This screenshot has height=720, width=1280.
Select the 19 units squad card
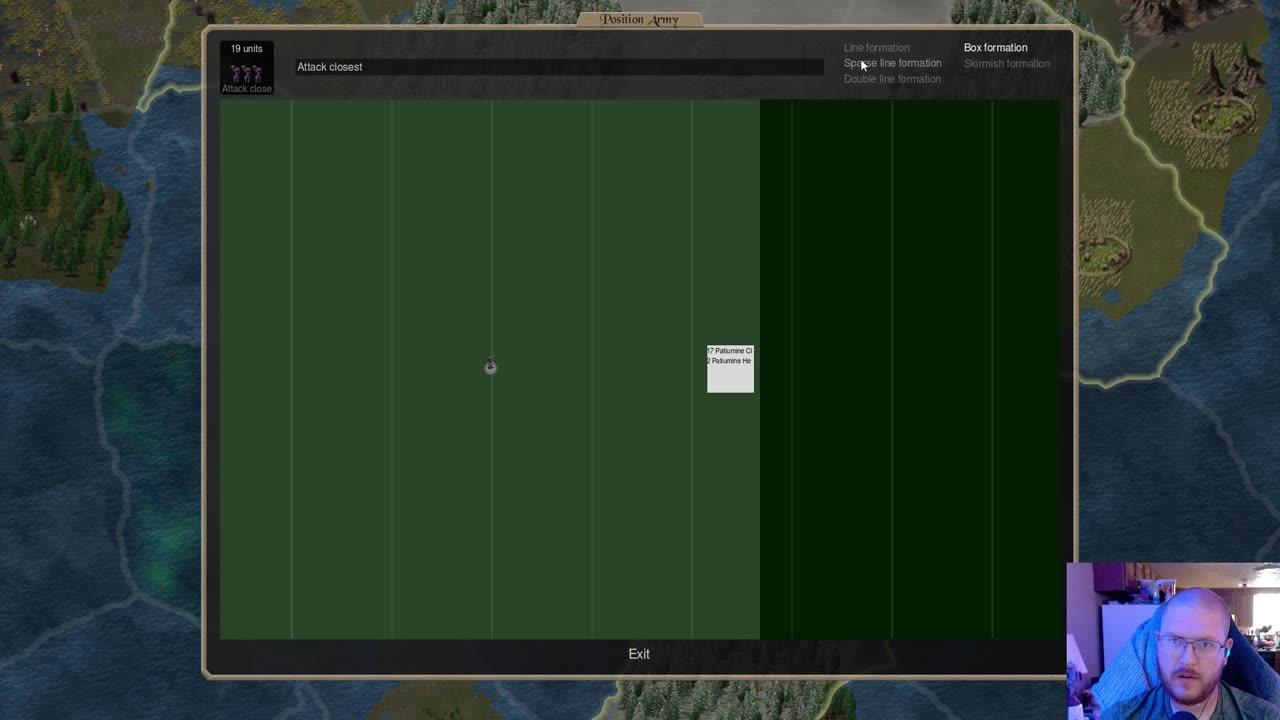tap(247, 67)
